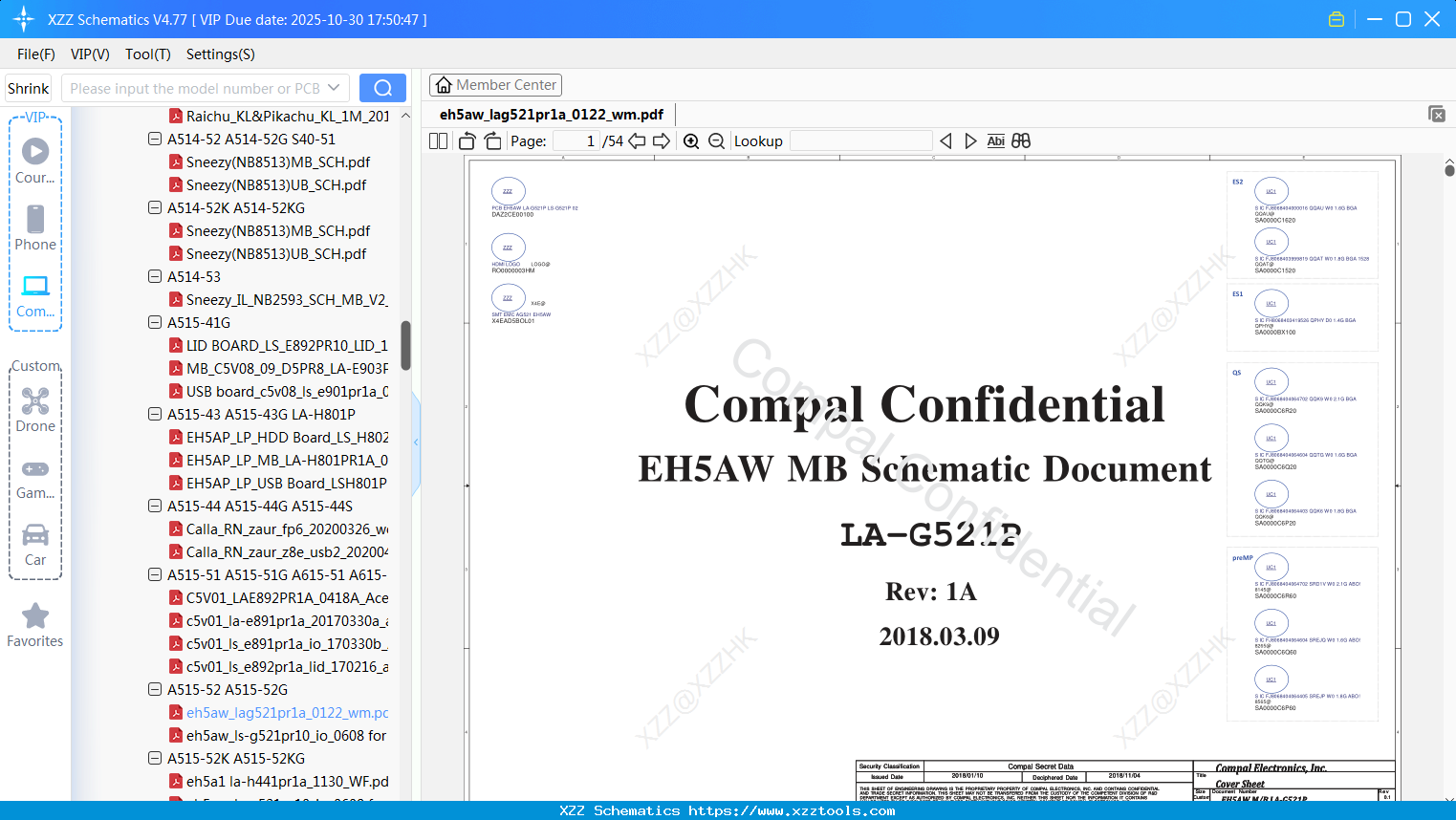Viewport: 1456px width, 820px height.
Task: Collapse the A515-51 A515-51G group
Action: coord(155,574)
